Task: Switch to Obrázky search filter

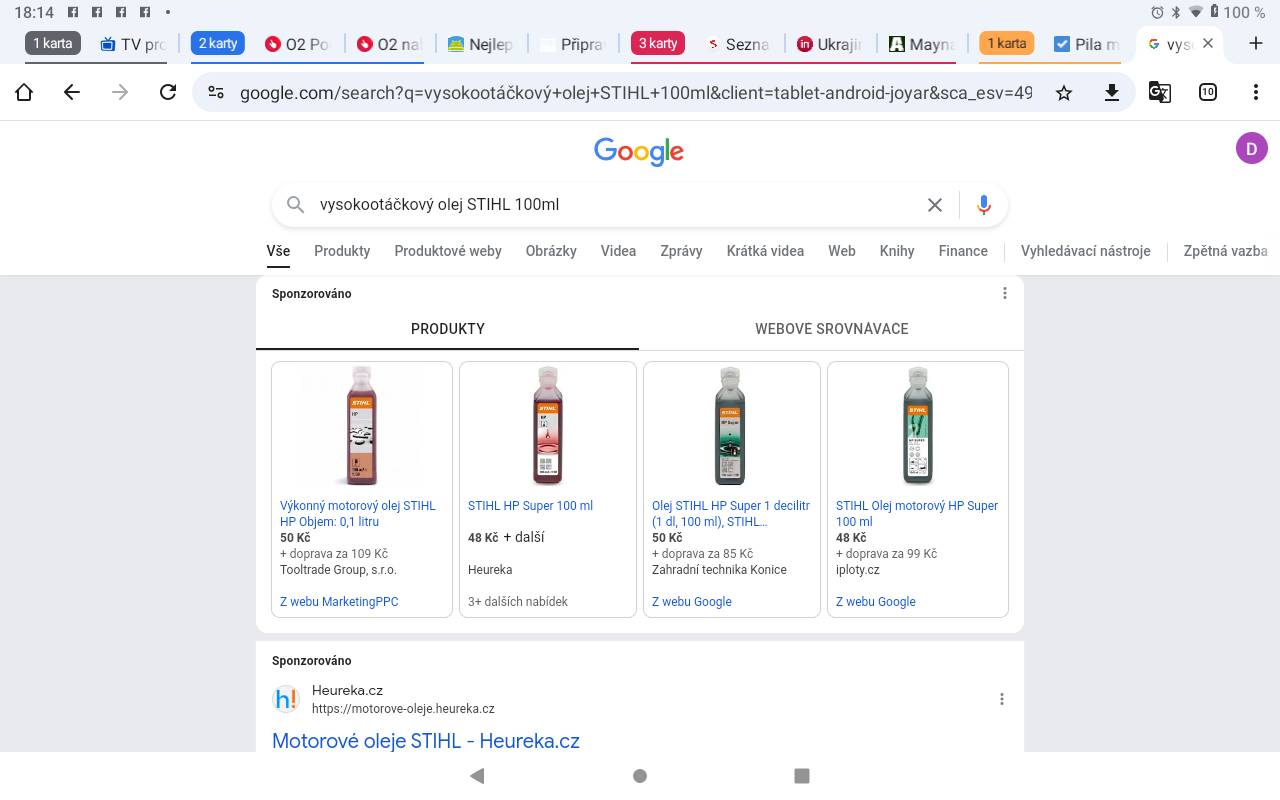Action: (x=551, y=251)
